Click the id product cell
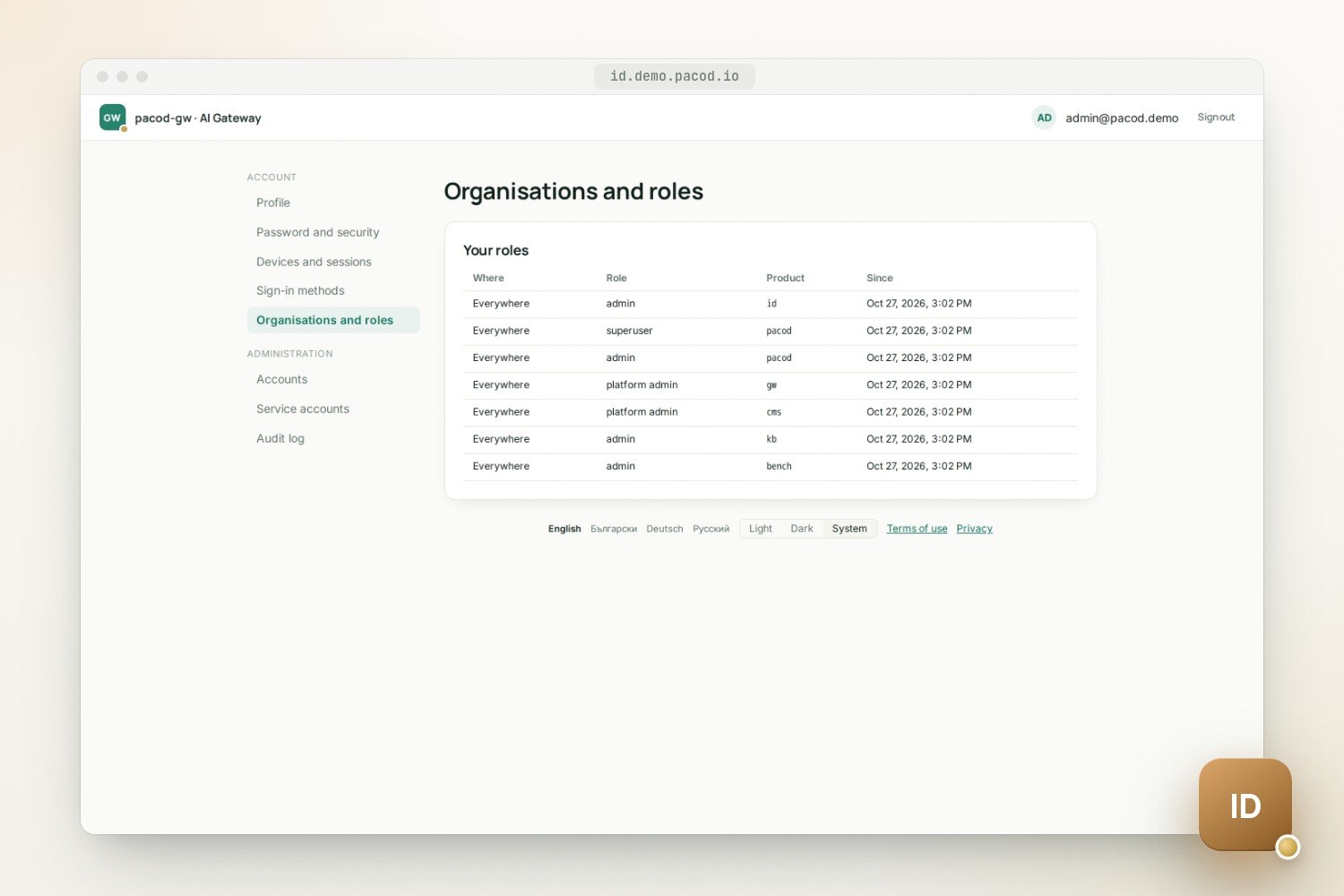This screenshot has height=896, width=1344. pos(771,304)
